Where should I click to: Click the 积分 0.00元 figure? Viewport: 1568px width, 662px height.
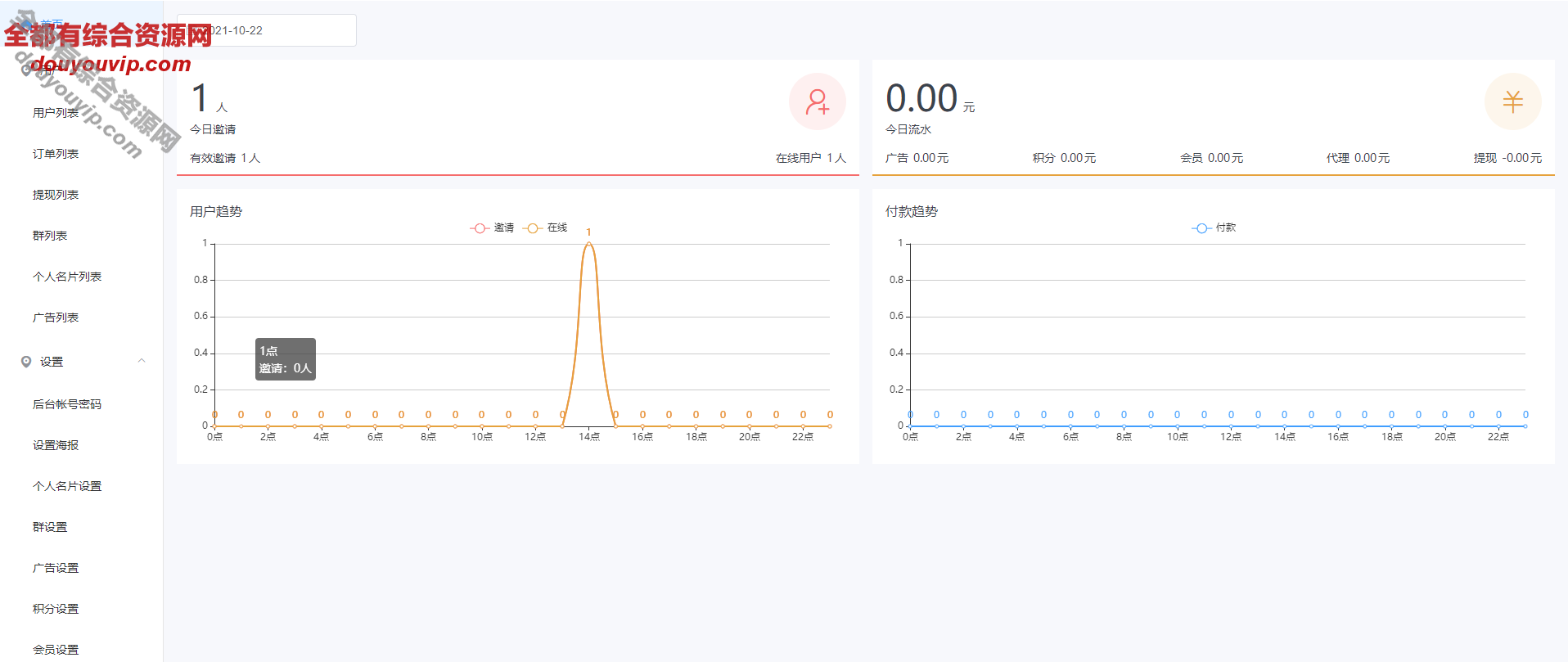(1064, 158)
